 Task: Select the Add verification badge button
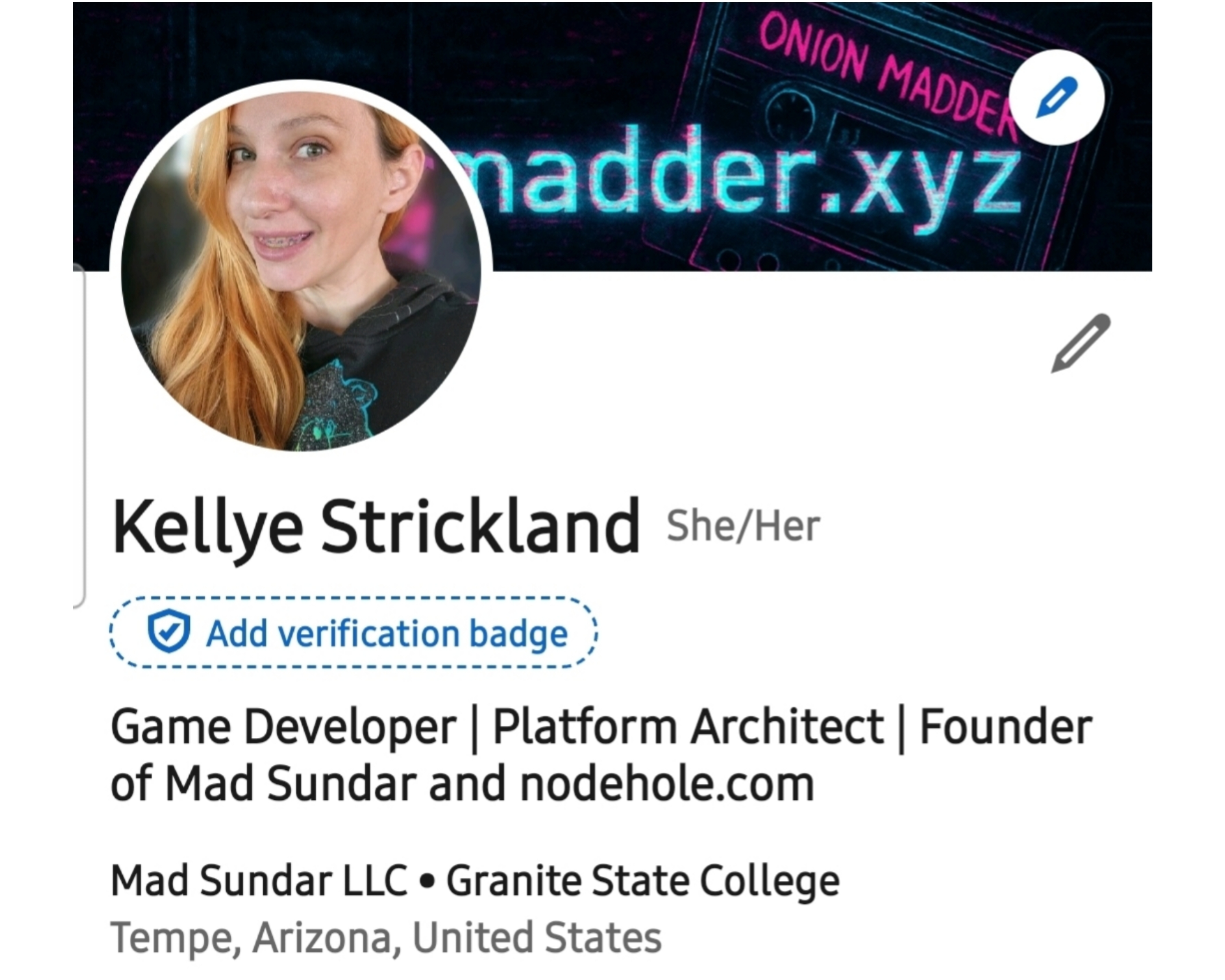tap(353, 632)
